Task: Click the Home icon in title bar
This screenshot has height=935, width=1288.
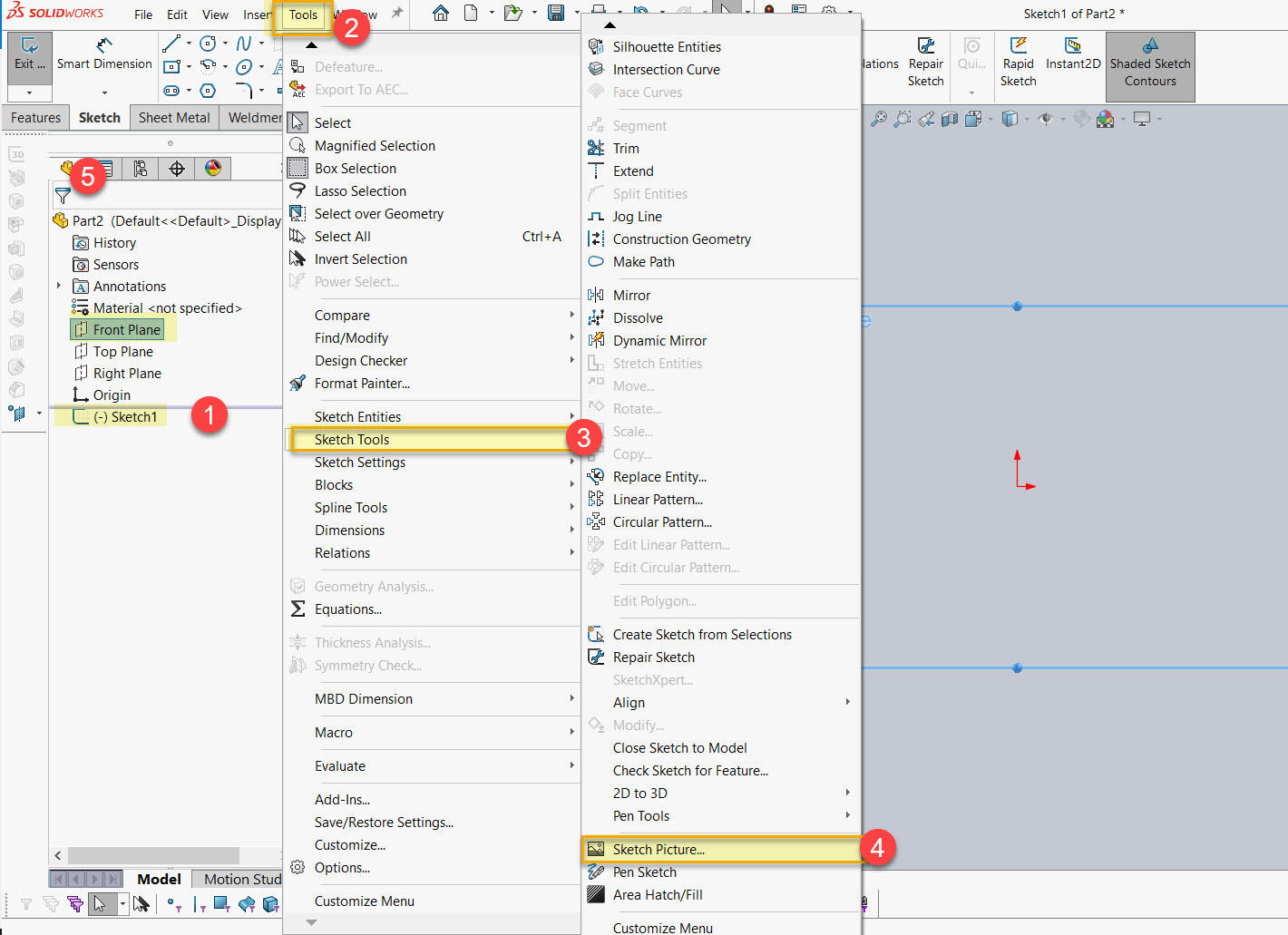Action: [x=441, y=14]
